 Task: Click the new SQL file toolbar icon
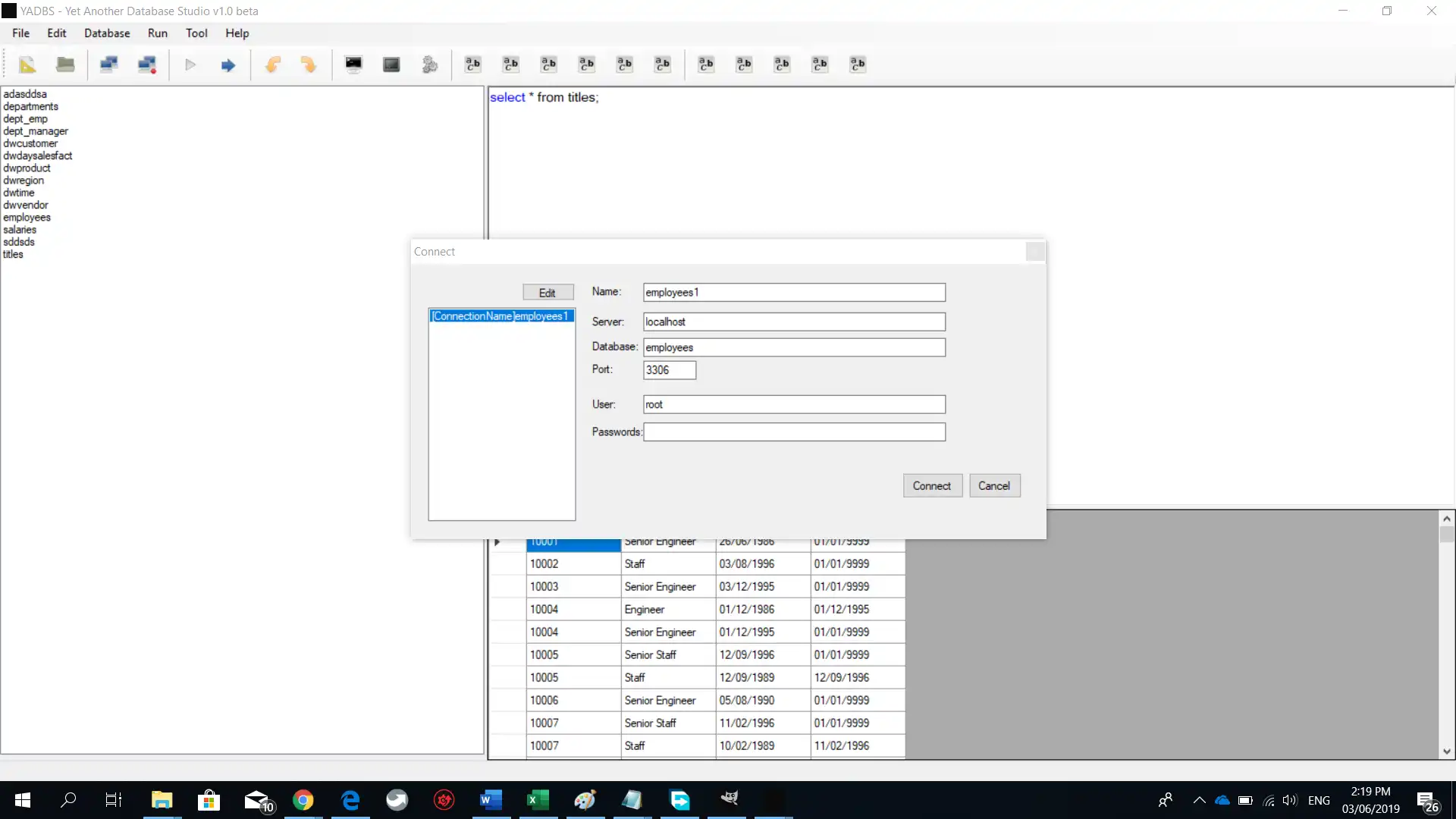click(x=27, y=64)
